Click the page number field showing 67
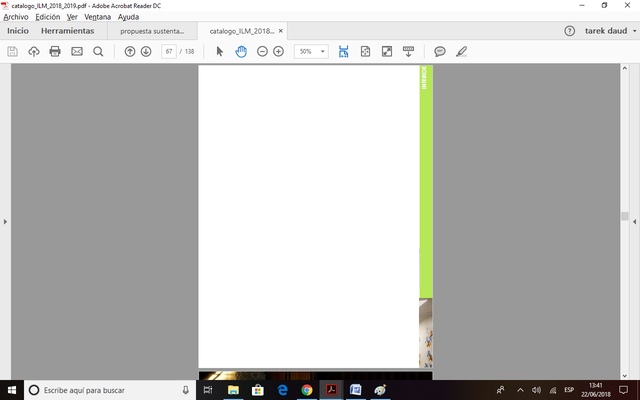The width and height of the screenshot is (640, 400). point(169,51)
